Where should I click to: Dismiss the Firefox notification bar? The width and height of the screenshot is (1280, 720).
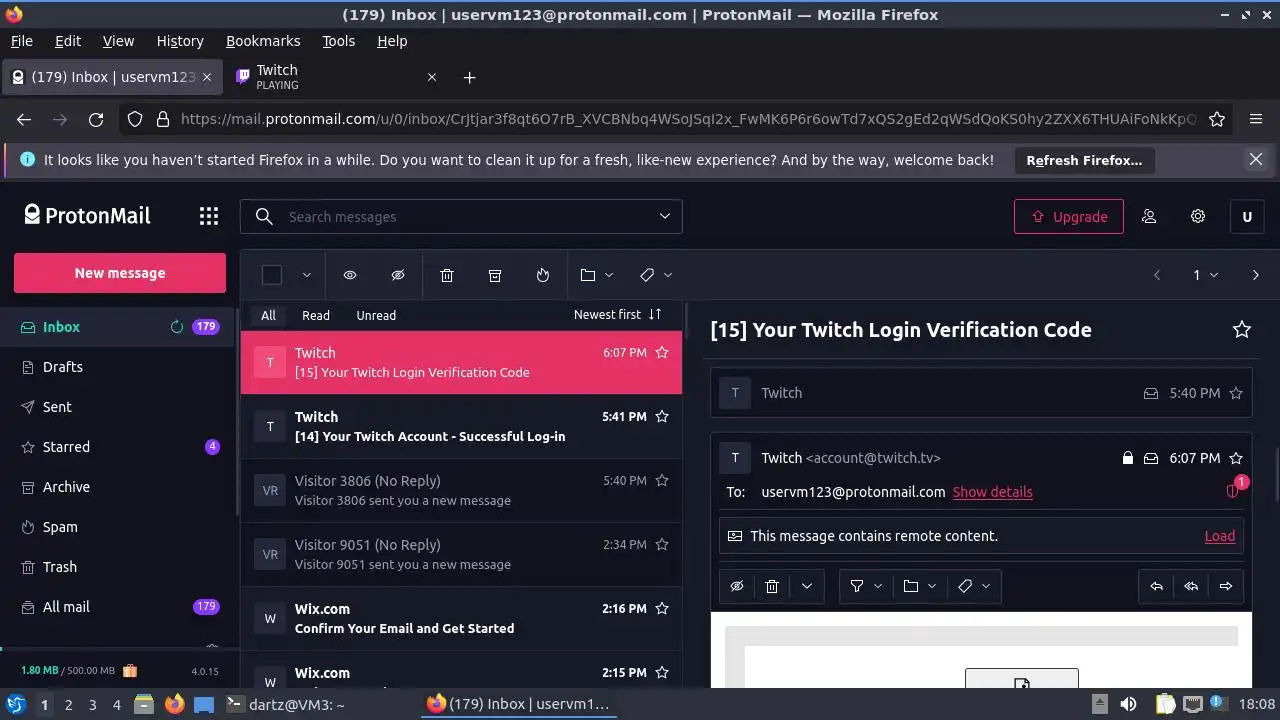[x=1256, y=159]
